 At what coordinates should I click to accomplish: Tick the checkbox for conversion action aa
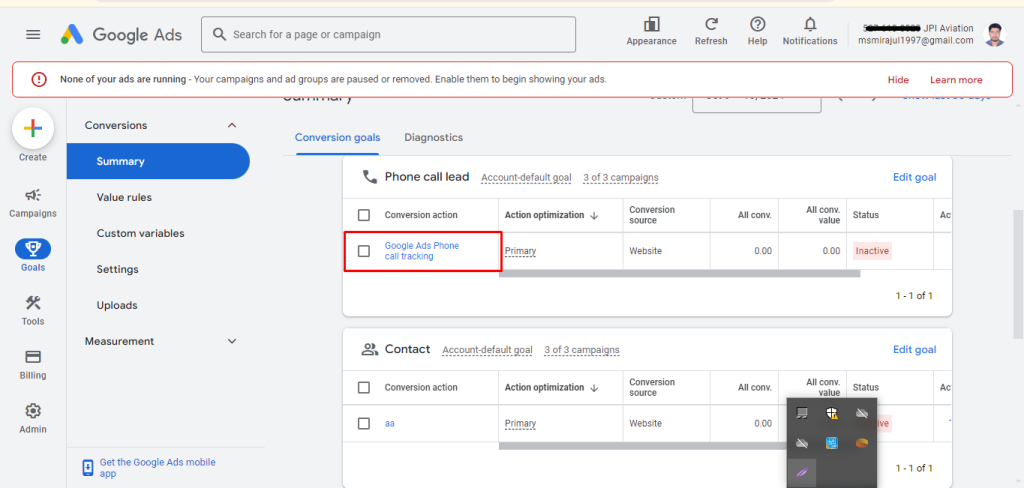(x=364, y=423)
